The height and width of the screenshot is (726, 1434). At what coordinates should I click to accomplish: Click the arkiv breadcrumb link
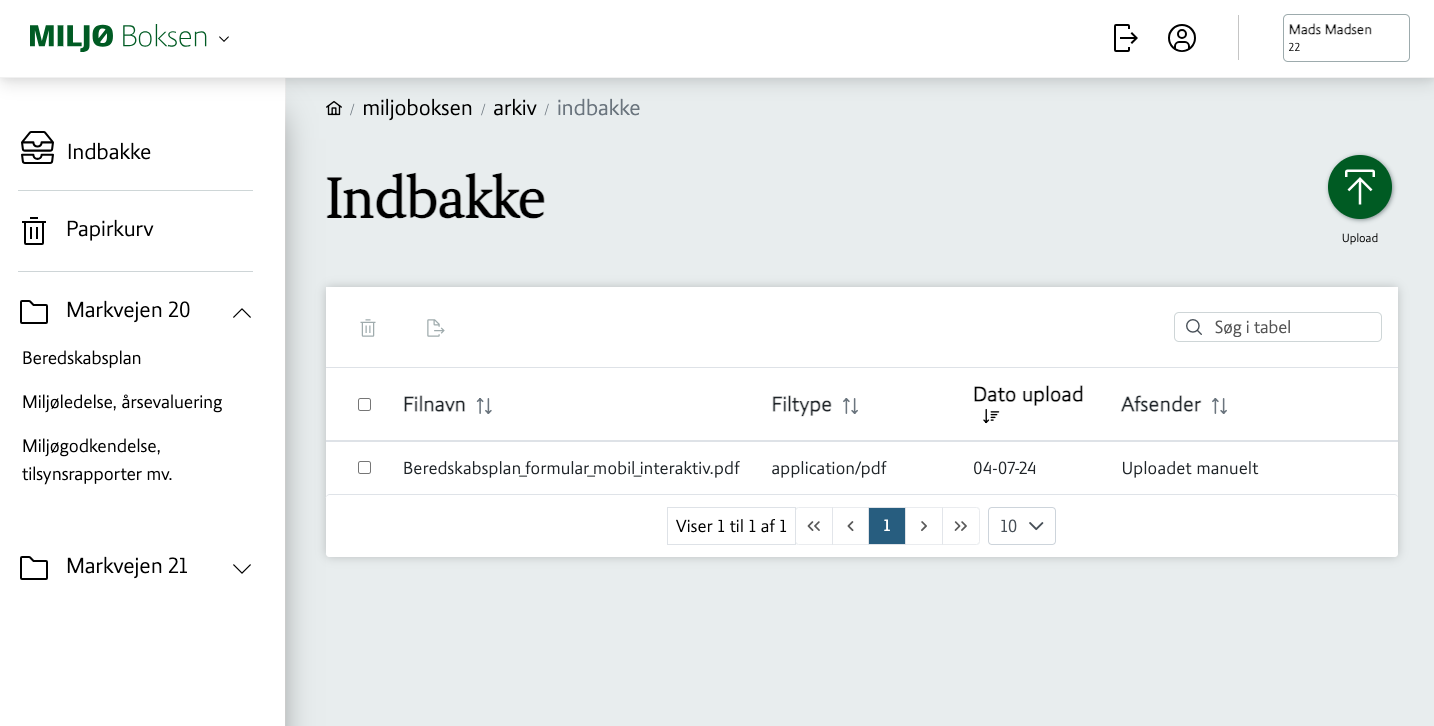click(x=514, y=108)
